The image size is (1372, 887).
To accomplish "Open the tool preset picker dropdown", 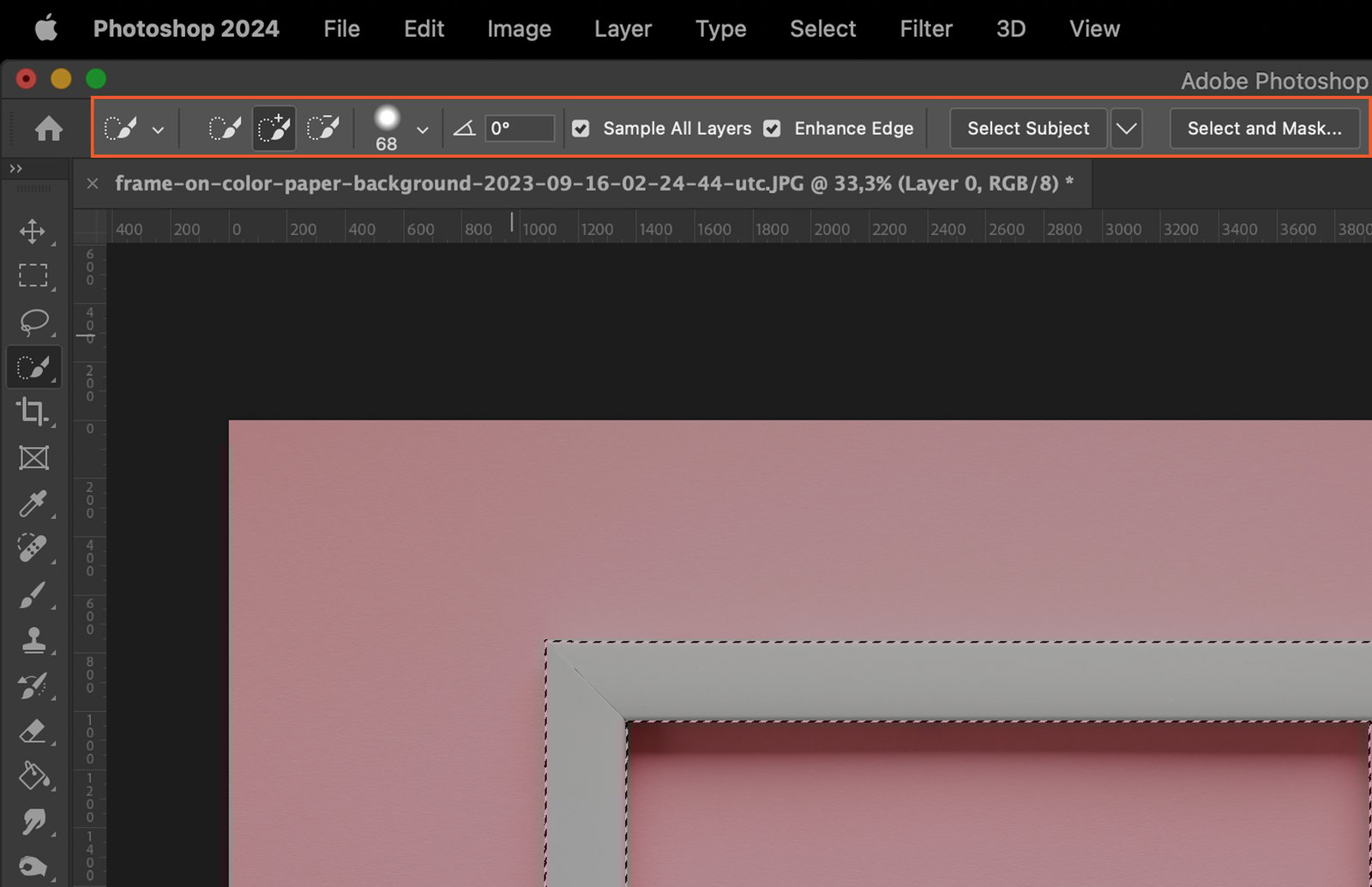I will (158, 130).
